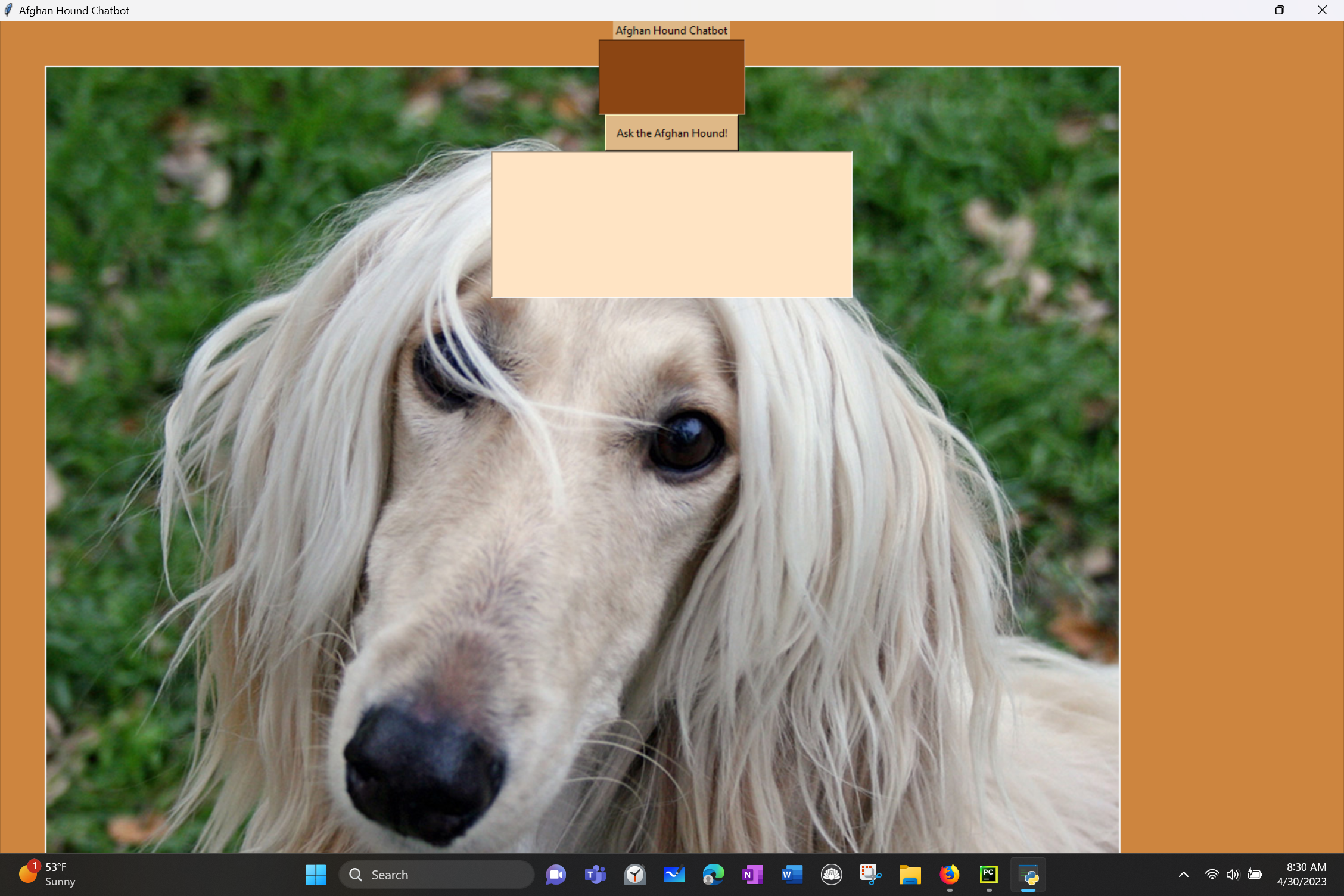Open Microsoft Teams from the taskbar

tap(595, 875)
